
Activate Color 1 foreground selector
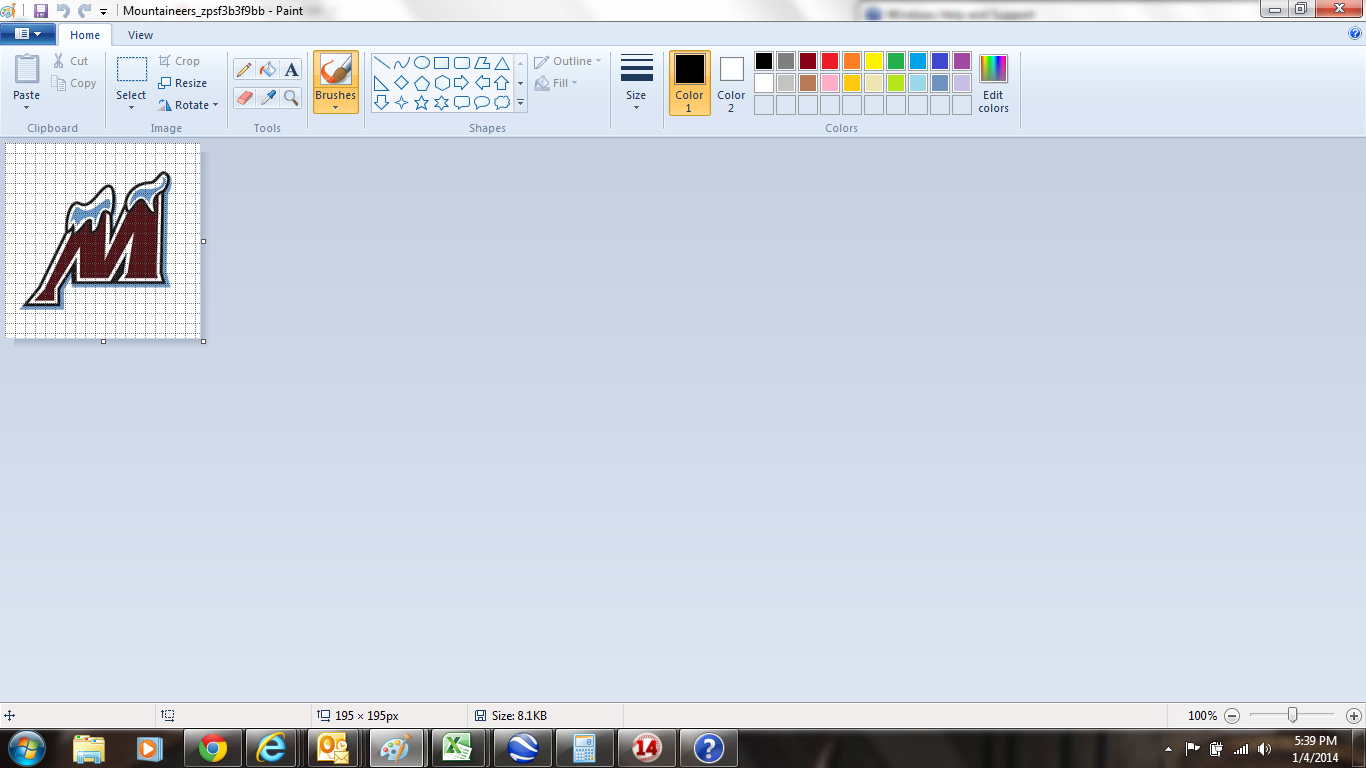click(x=689, y=83)
